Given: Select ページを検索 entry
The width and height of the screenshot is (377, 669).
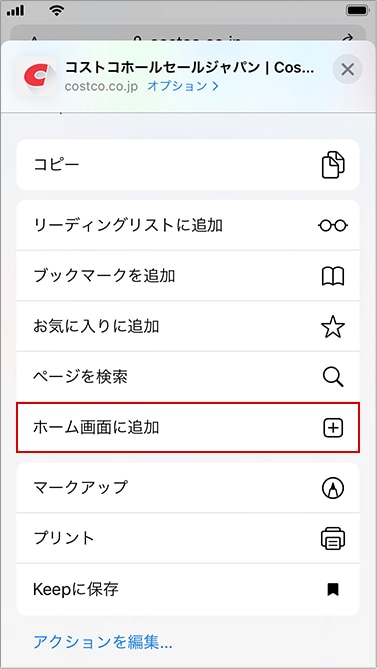Looking at the screenshot, I should click(x=188, y=377).
